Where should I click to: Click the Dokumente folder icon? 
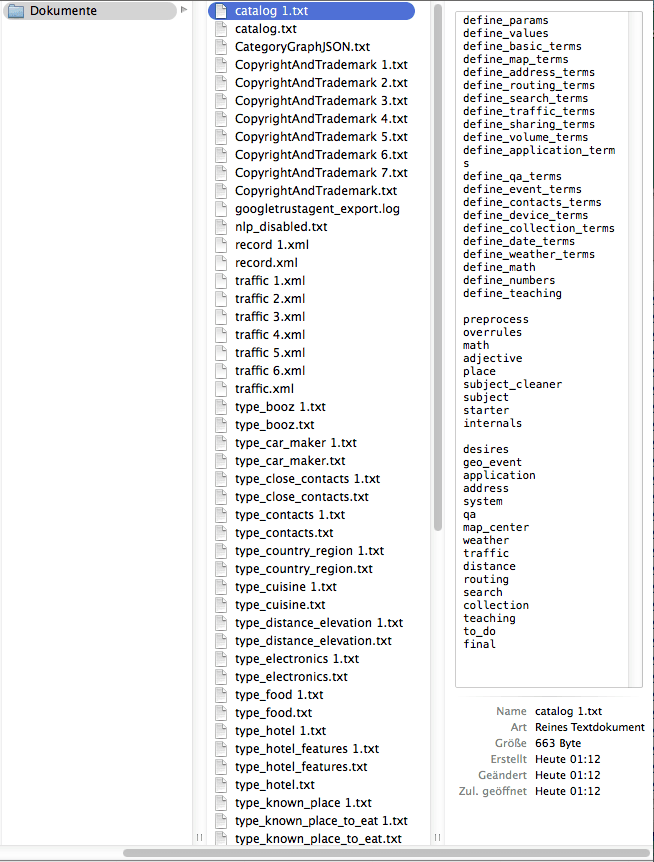pyautogui.click(x=16, y=11)
